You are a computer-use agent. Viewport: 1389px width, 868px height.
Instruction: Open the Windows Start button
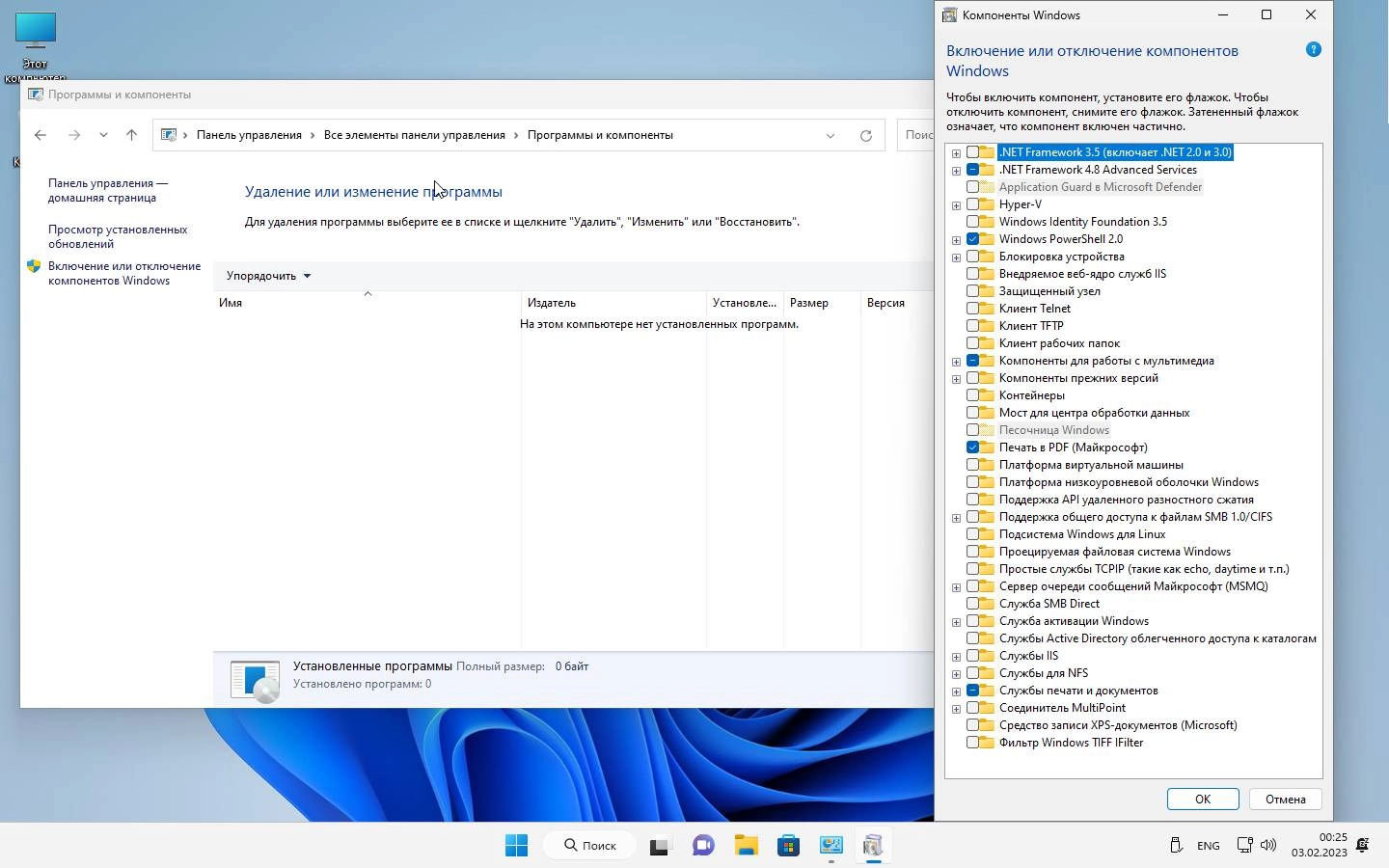tap(516, 846)
